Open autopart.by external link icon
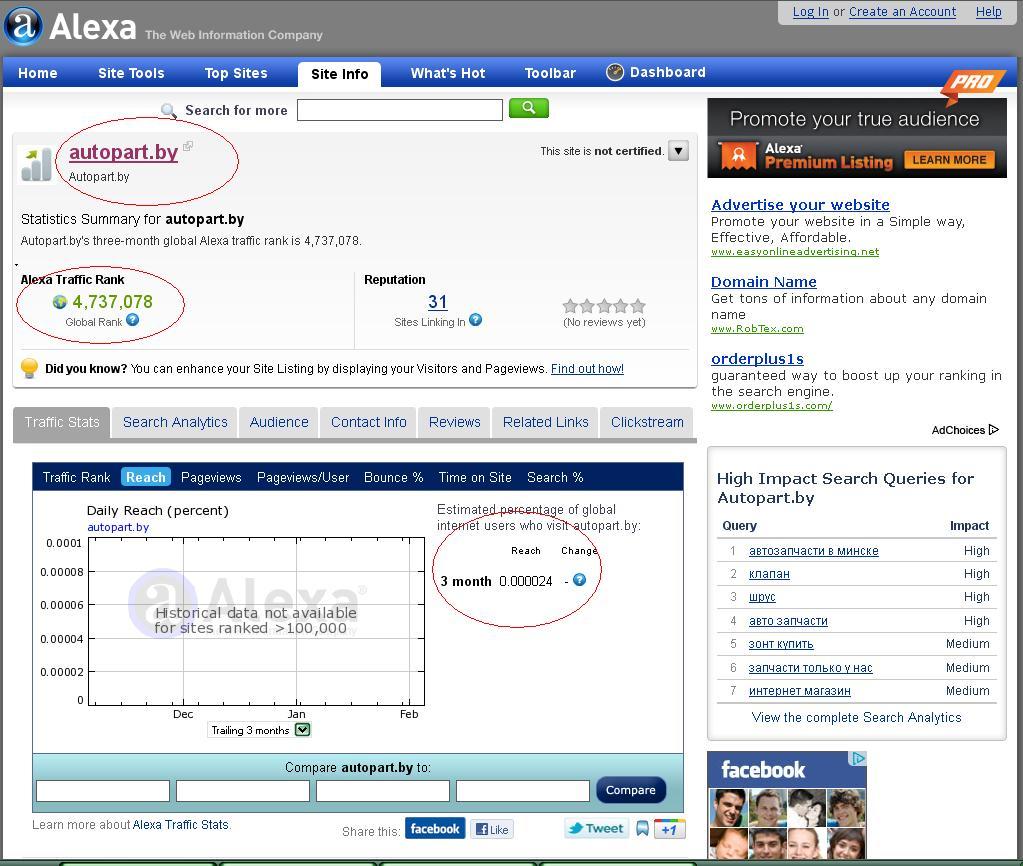This screenshot has height=866, width=1023. 188,146
